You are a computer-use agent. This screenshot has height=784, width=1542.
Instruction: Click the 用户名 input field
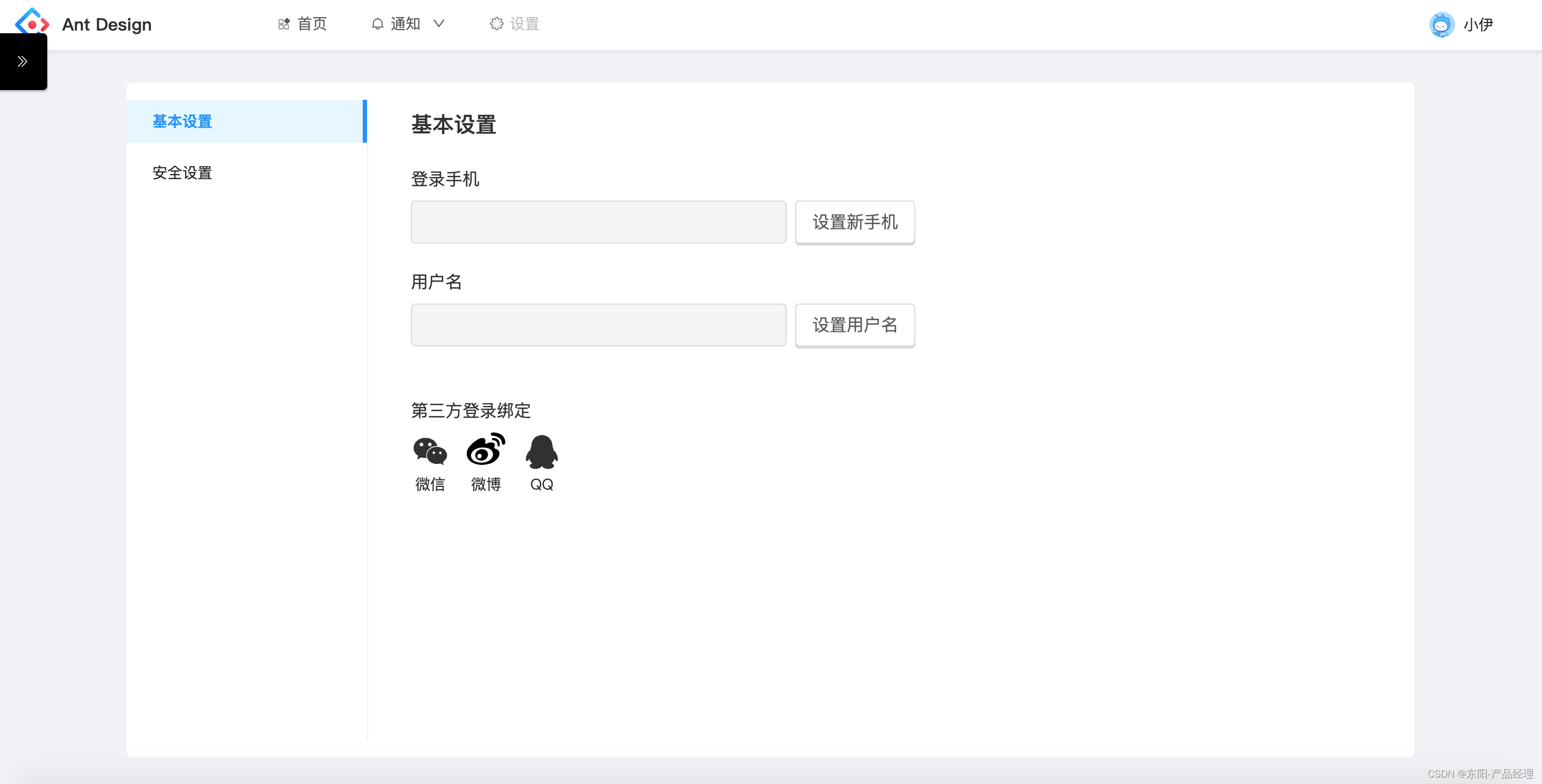(598, 325)
